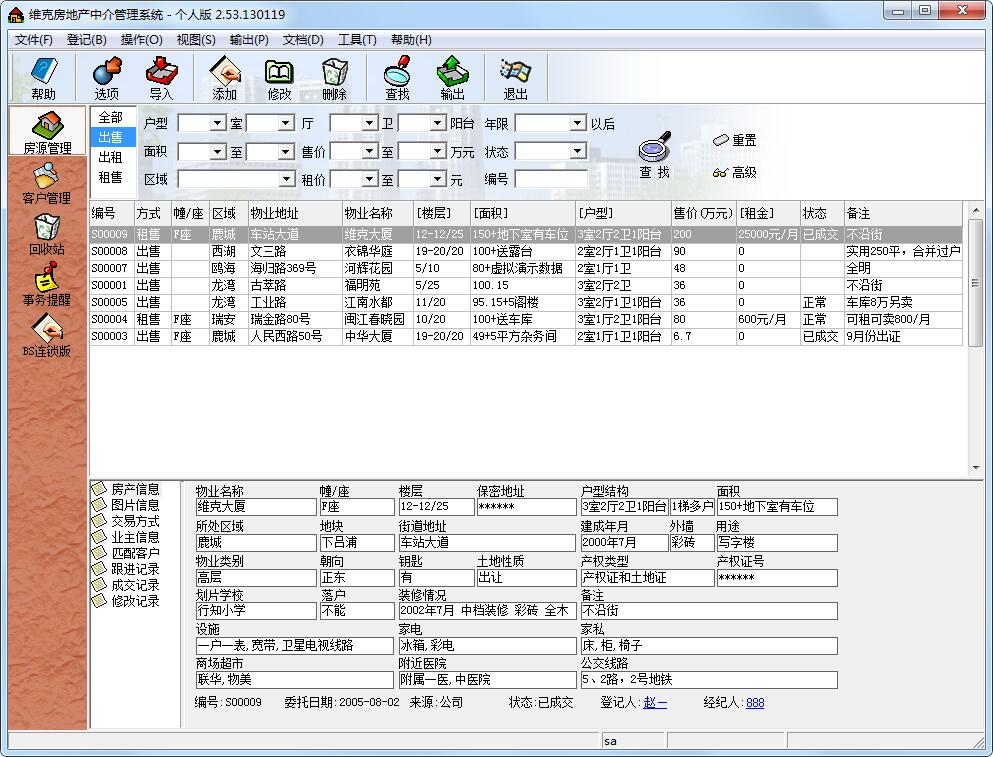Click the 赵一 registrant link
The image size is (993, 757).
(655, 703)
